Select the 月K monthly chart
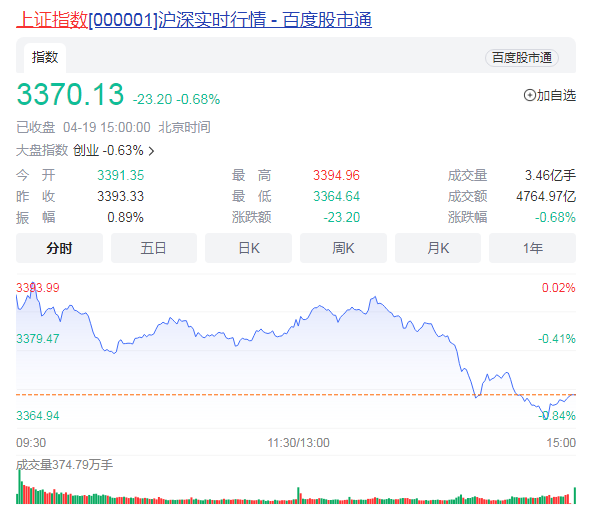607x516 pixels. coord(438,248)
